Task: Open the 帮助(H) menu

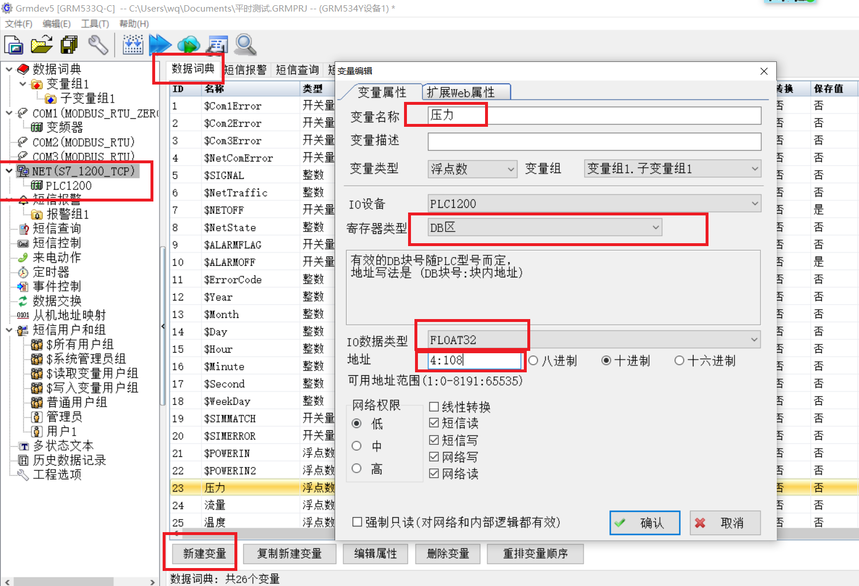Action: 134,24
